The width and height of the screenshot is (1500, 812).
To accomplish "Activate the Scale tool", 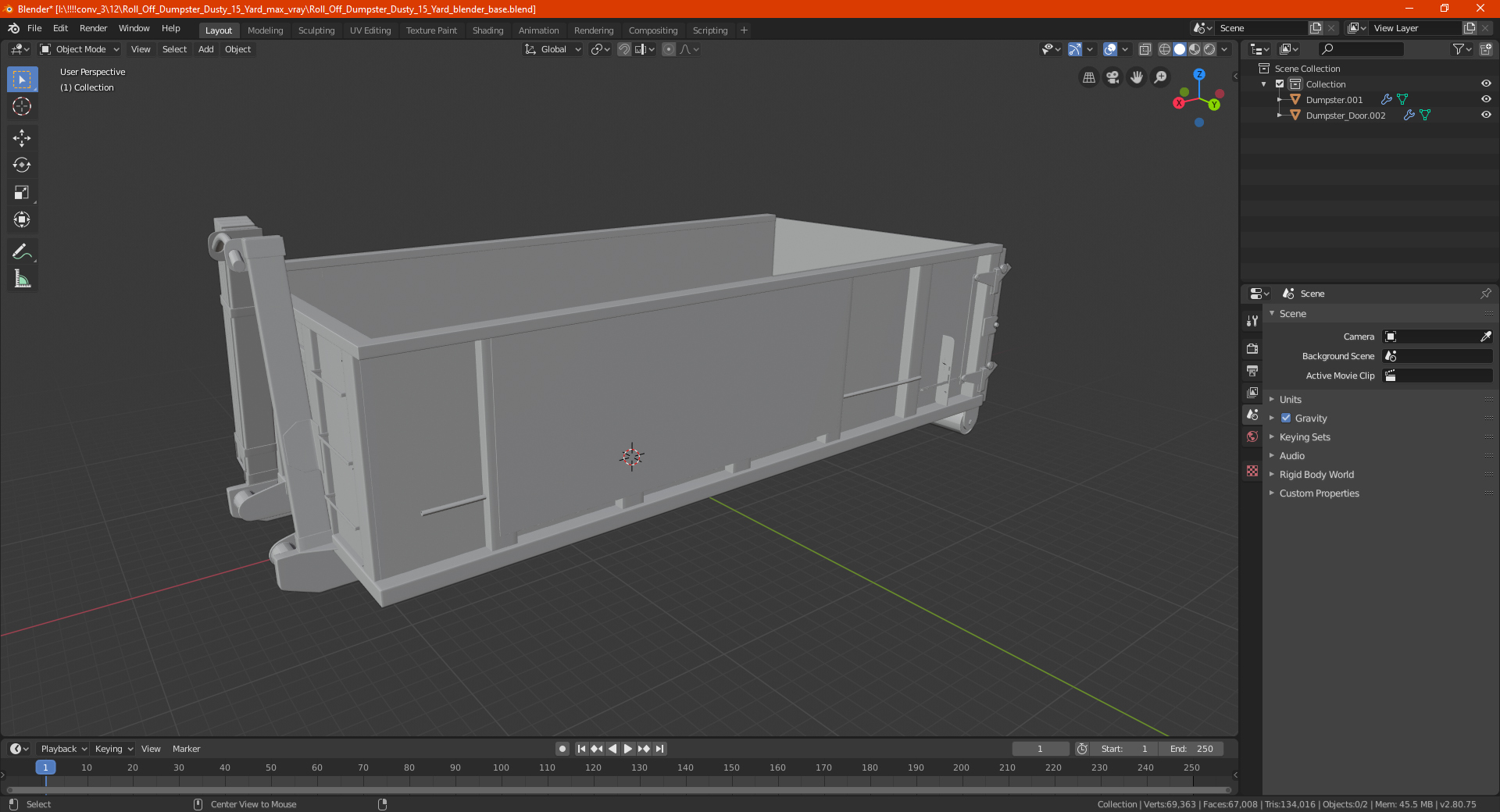I will click(x=22, y=193).
